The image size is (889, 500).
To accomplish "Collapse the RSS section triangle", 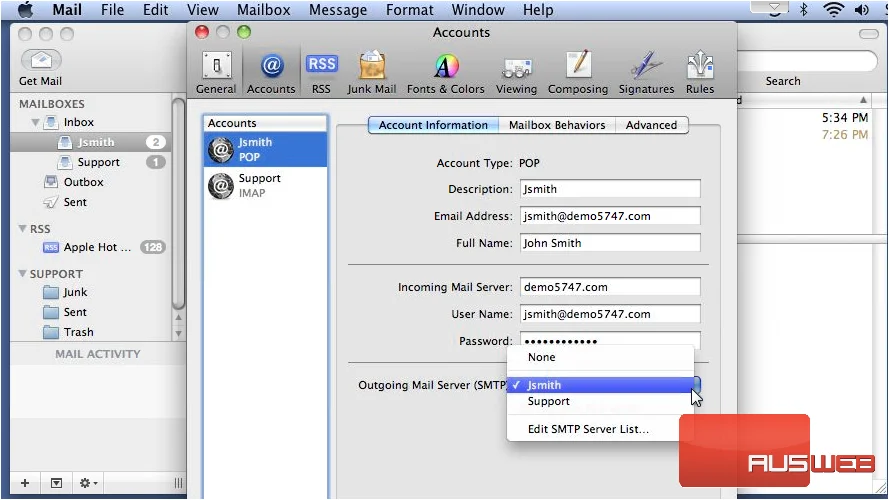I will 22,228.
